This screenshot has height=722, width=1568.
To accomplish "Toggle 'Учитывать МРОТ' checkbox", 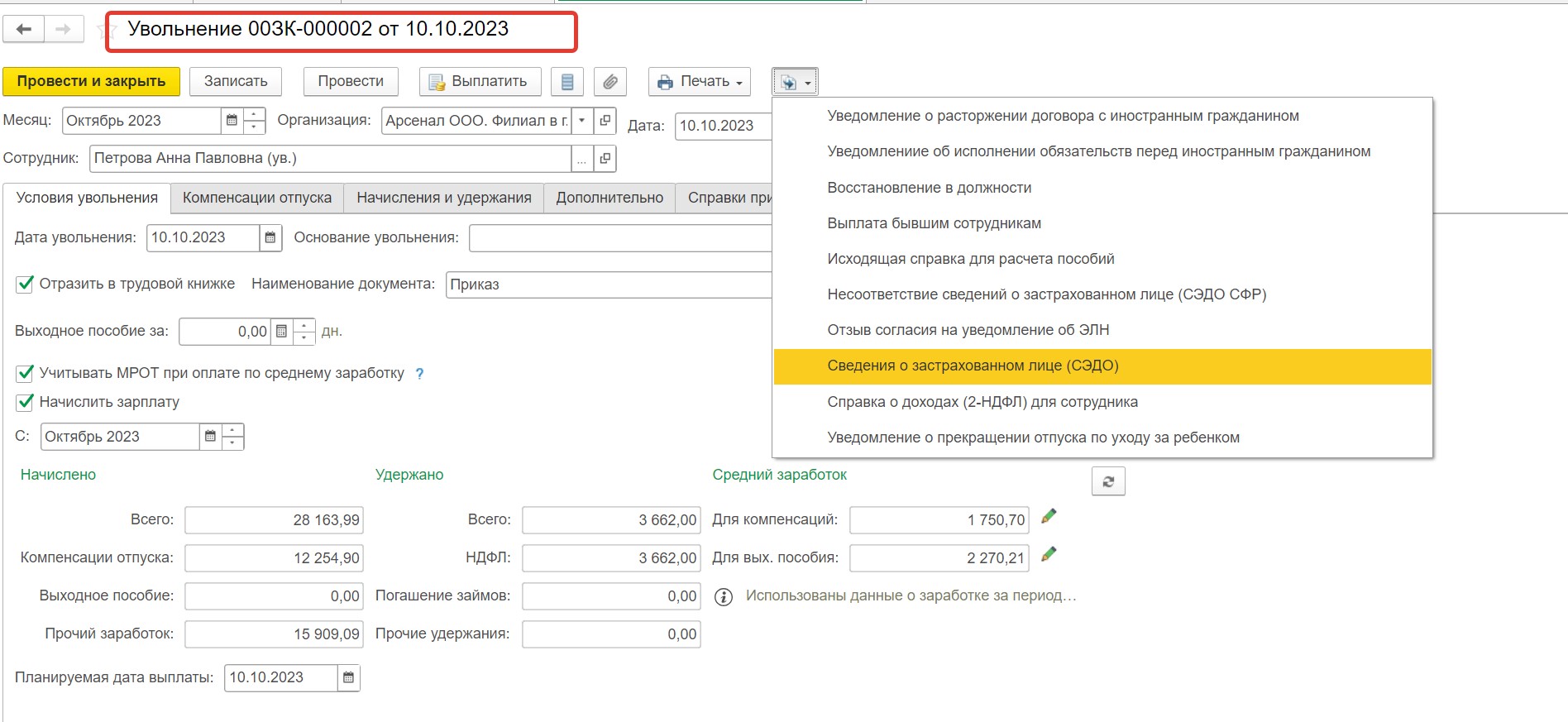I will pos(25,373).
